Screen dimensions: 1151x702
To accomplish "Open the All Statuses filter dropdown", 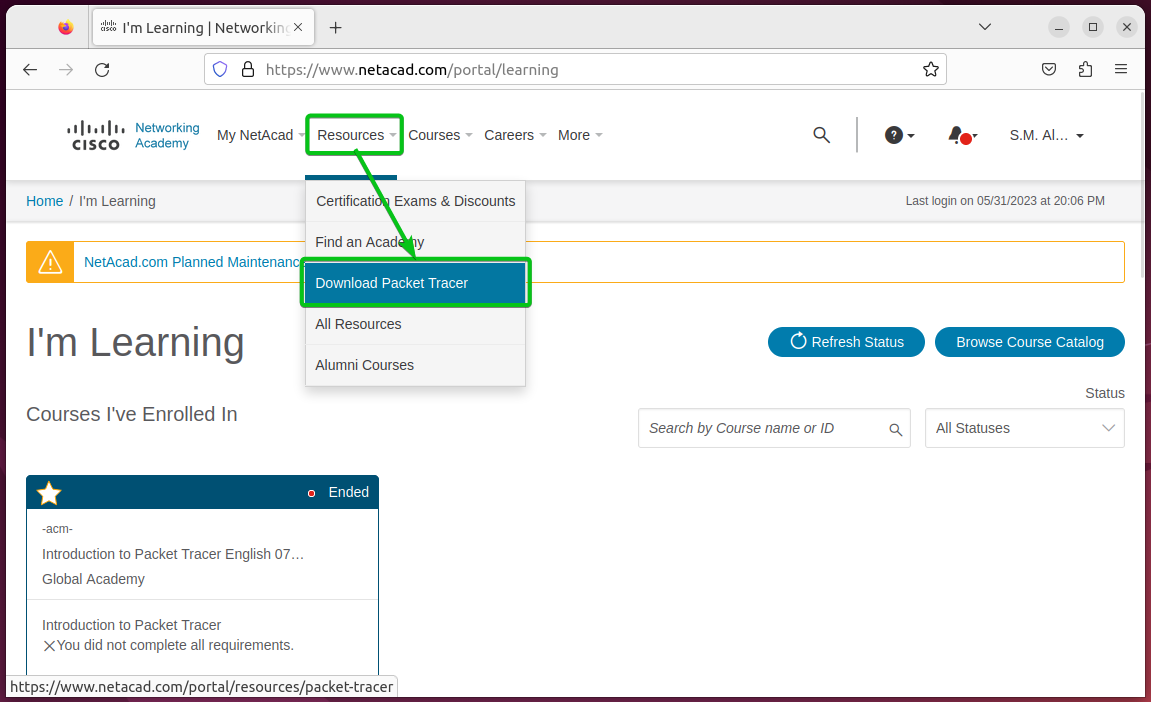I will (x=1025, y=428).
